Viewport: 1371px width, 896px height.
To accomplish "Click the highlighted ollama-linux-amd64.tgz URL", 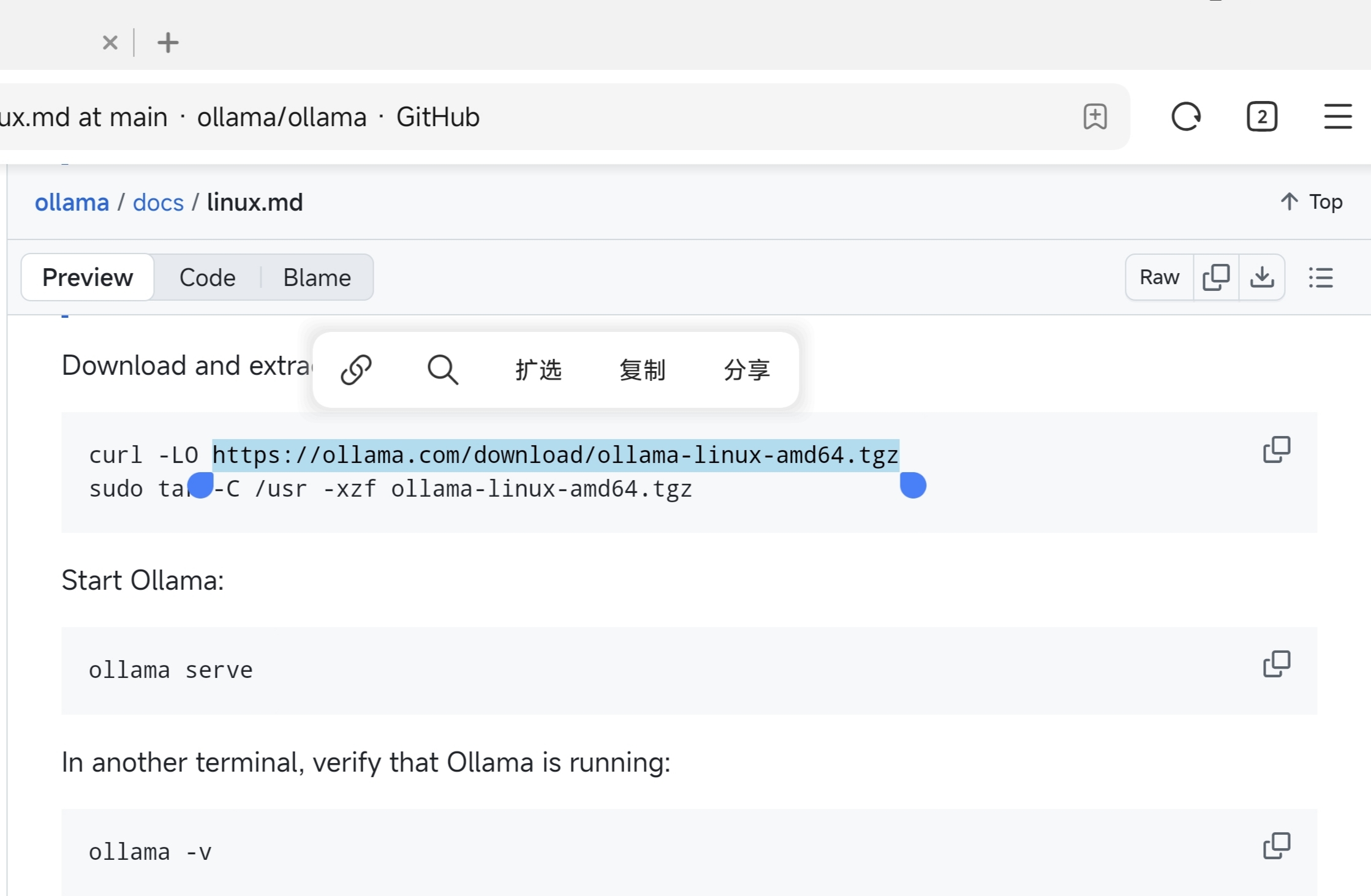I will click(x=556, y=455).
